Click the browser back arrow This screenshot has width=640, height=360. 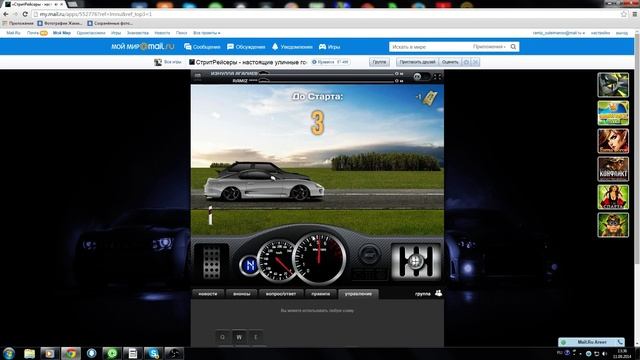click(6, 14)
